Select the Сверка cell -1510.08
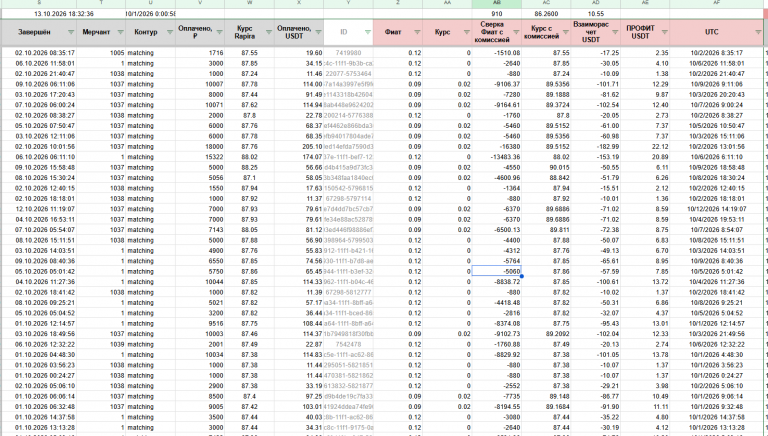 point(497,53)
